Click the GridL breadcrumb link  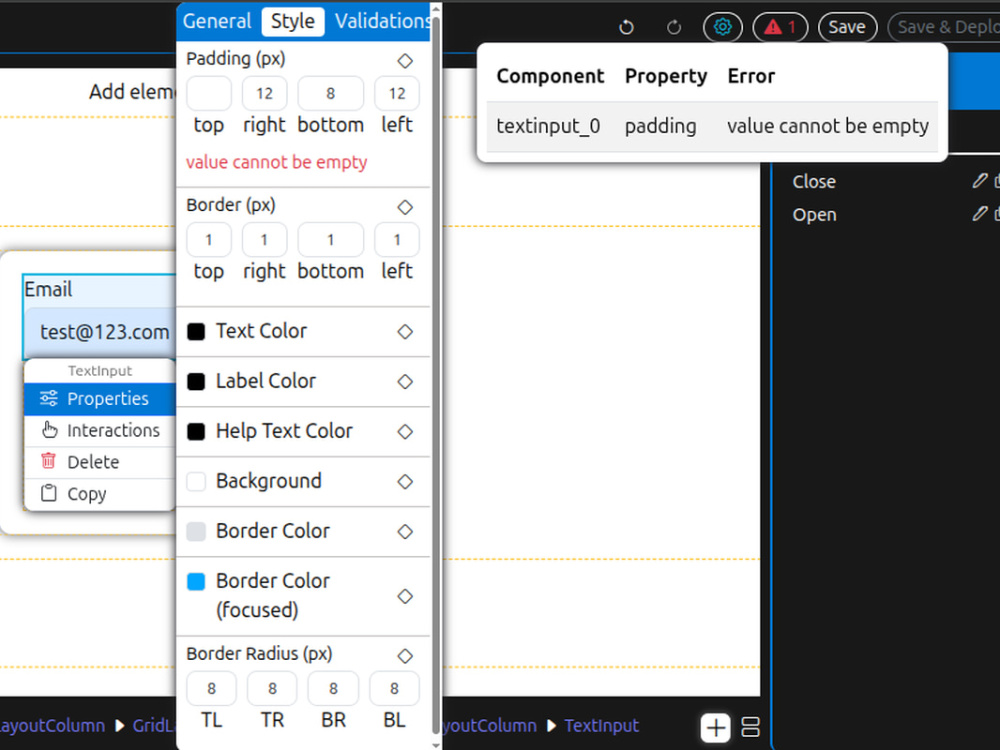pos(154,726)
